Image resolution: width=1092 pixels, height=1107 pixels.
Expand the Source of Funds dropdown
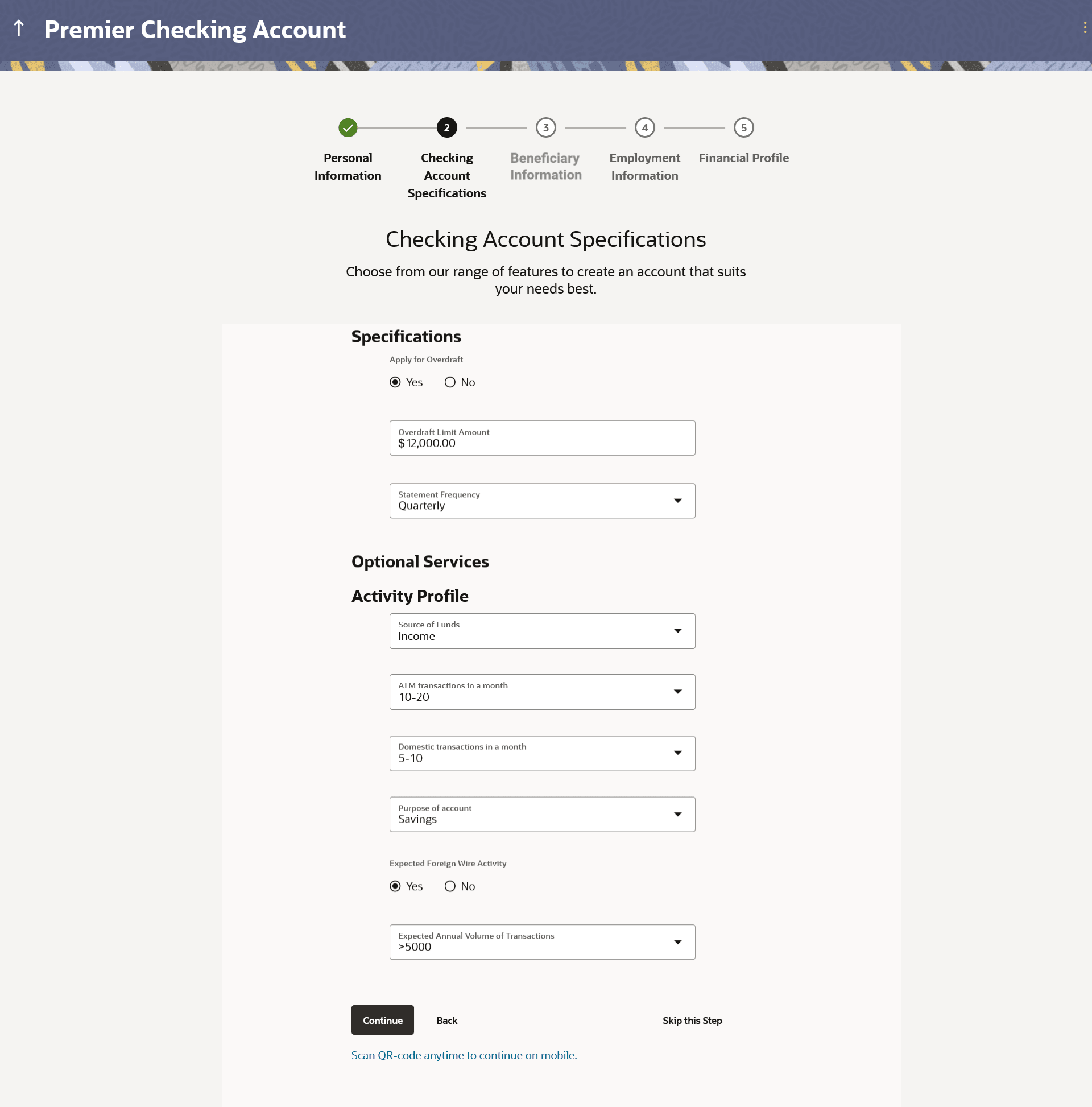pyautogui.click(x=542, y=631)
